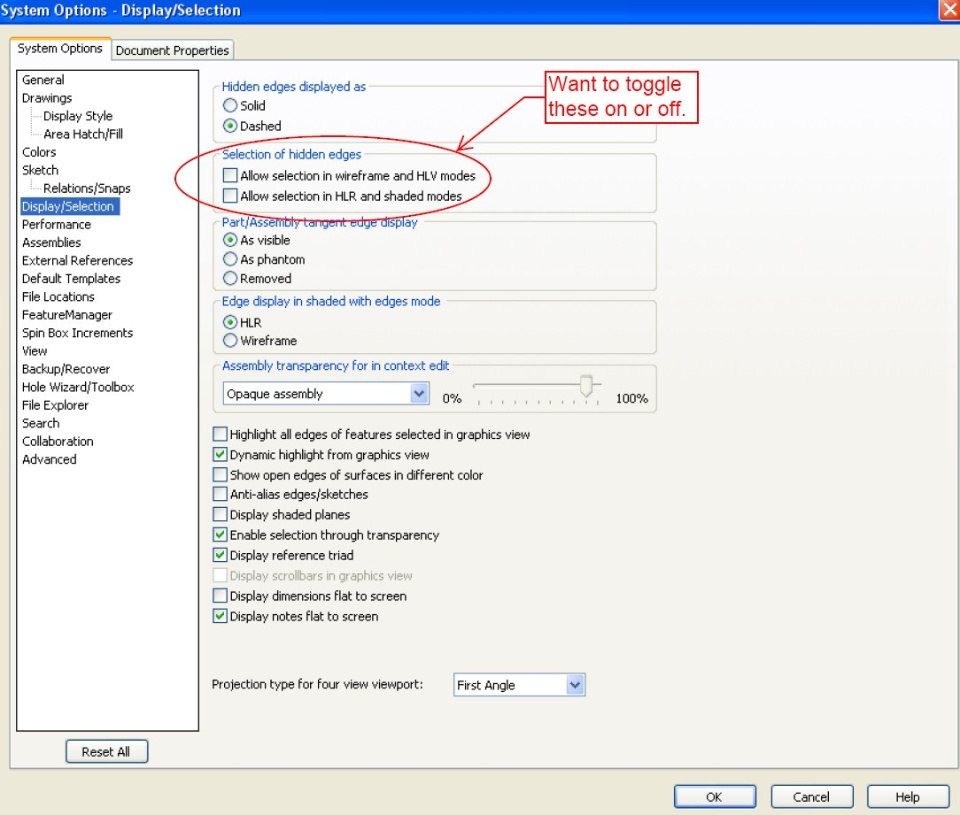The width and height of the screenshot is (960, 815).
Task: Open Collaboration options page
Action: (x=58, y=441)
